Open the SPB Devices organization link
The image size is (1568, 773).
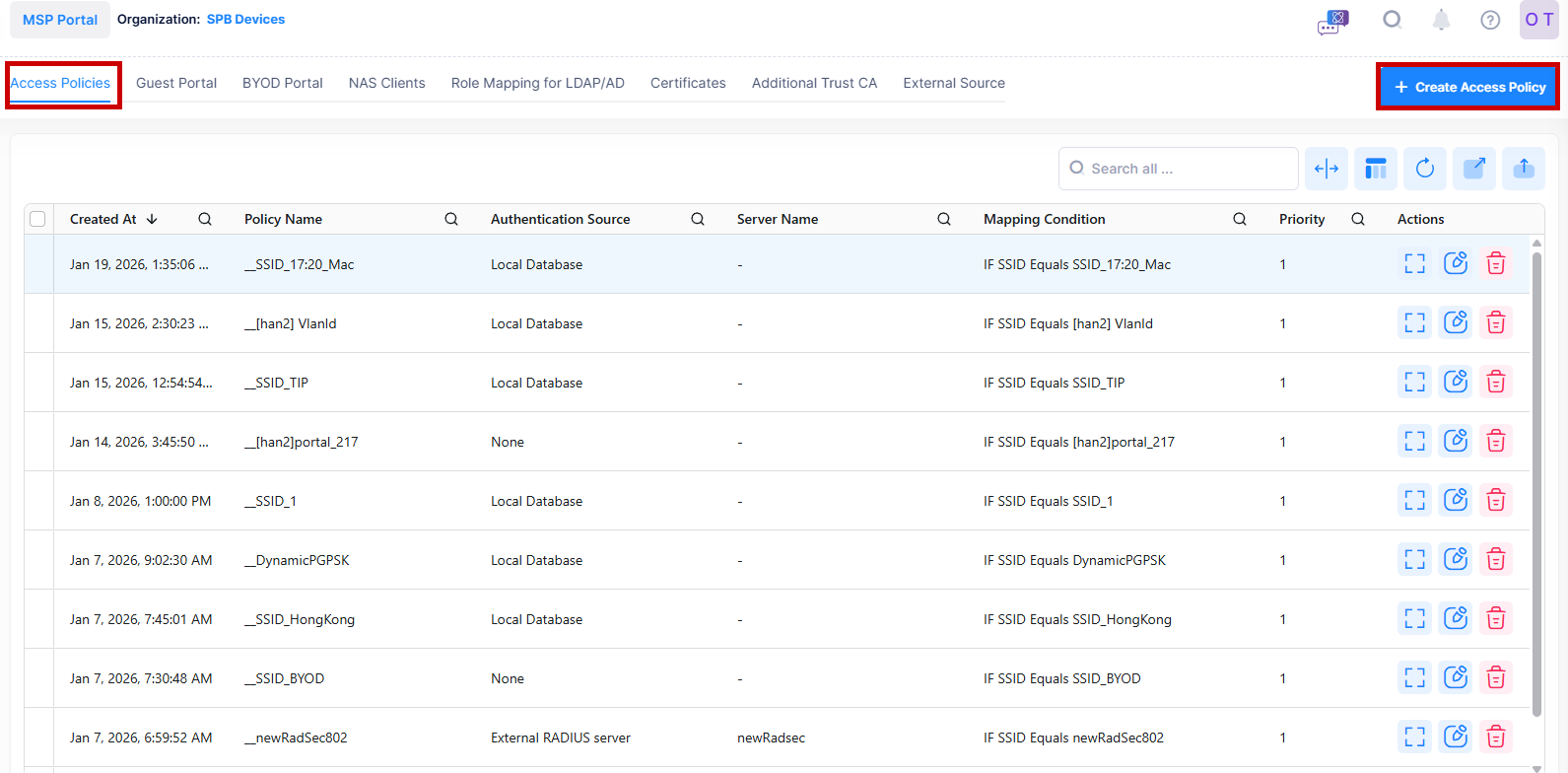[x=245, y=19]
